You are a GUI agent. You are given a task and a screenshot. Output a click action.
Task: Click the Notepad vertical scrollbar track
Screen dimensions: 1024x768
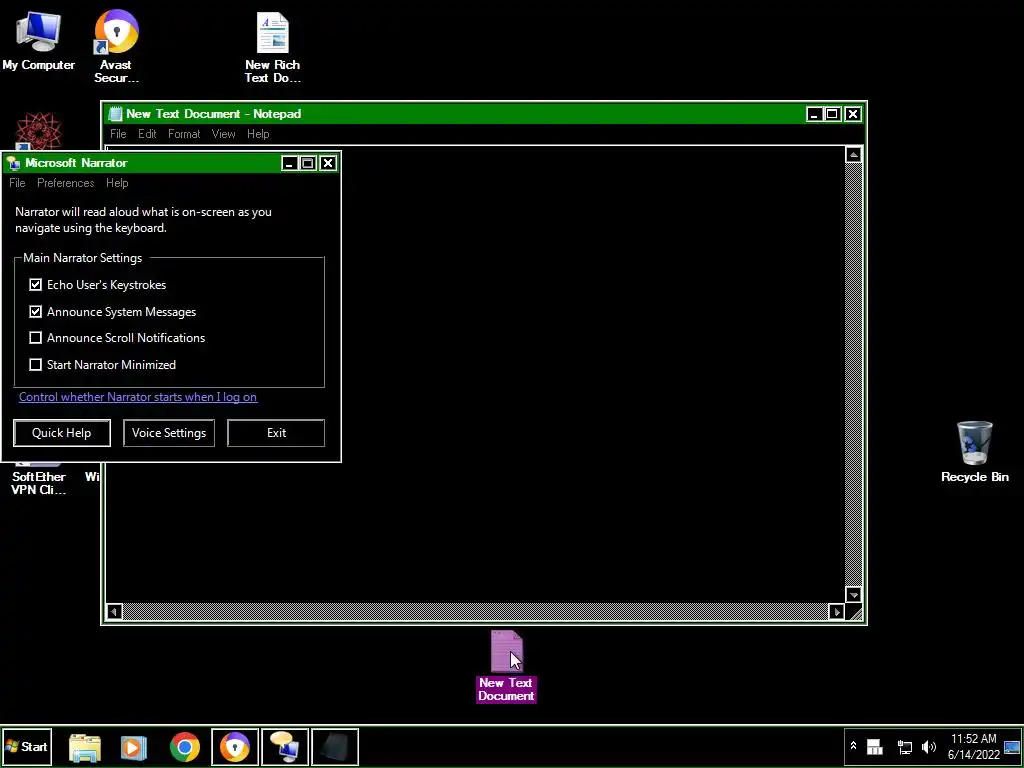854,375
